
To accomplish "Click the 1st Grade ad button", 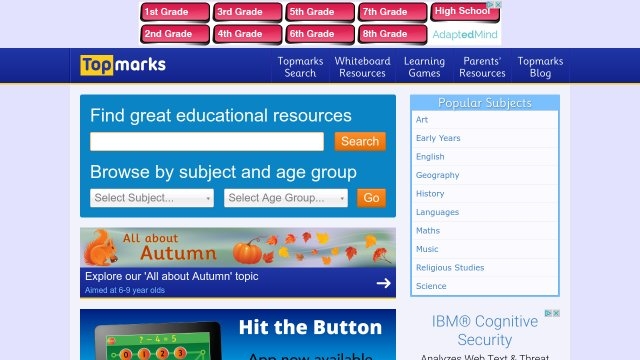I will click(175, 12).
